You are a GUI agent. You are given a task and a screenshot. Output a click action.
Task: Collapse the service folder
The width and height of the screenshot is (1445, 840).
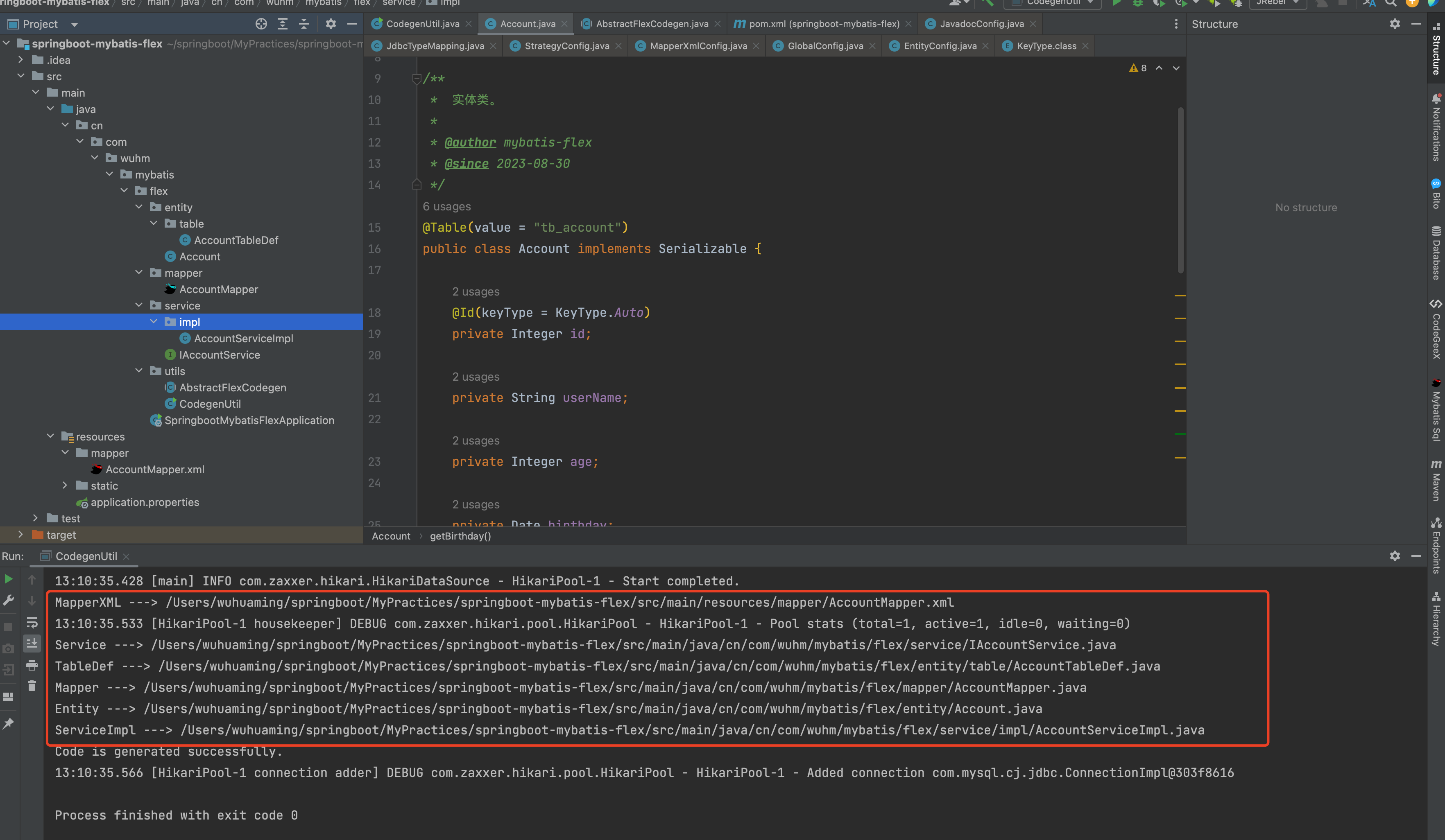click(139, 305)
